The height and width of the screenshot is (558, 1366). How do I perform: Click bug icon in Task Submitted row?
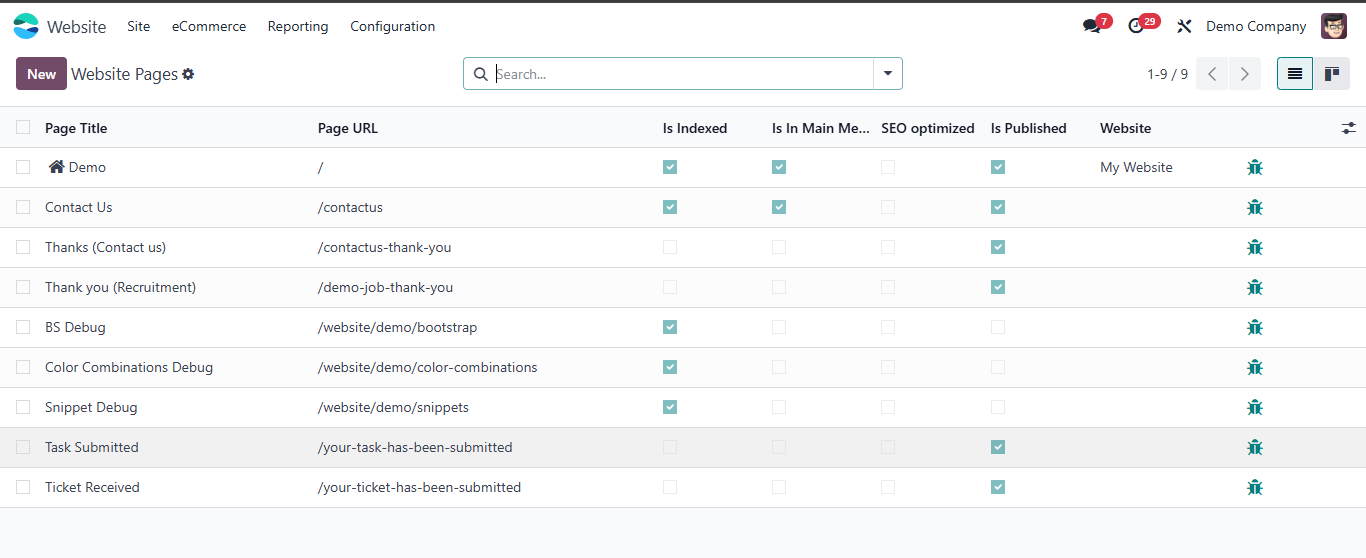pyautogui.click(x=1255, y=447)
